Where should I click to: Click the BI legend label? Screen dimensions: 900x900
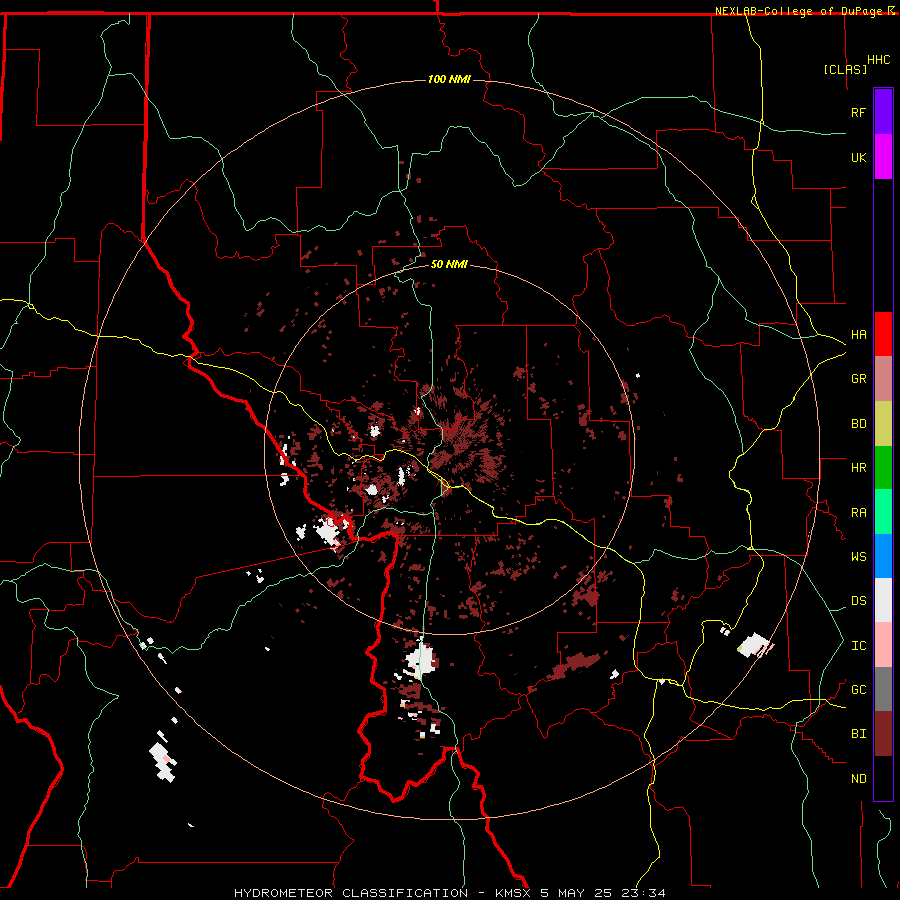click(858, 734)
